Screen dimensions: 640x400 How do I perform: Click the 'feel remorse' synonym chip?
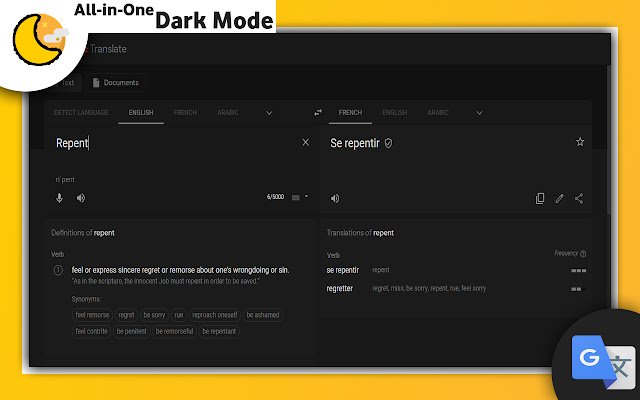92,315
